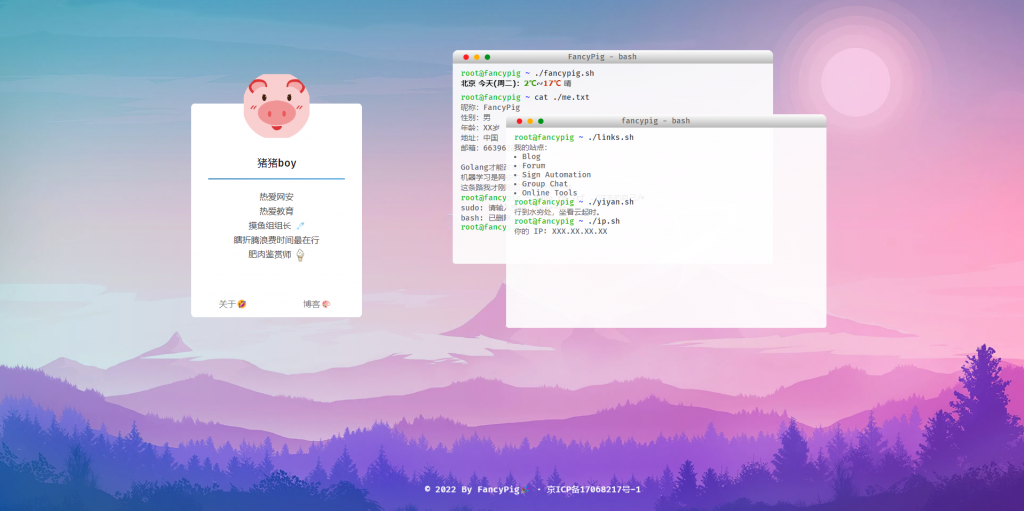Click green dot on fancypig - bash front window
The height and width of the screenshot is (511, 1024).
click(540, 122)
